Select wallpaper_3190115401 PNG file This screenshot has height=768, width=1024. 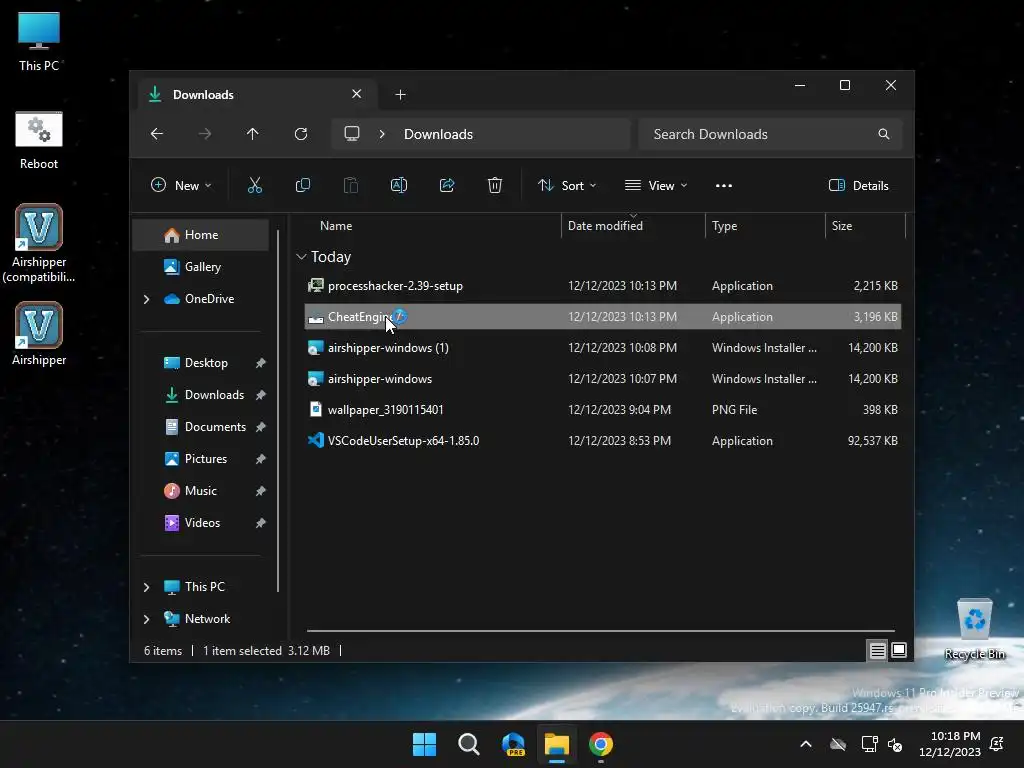pyautogui.click(x=603, y=410)
